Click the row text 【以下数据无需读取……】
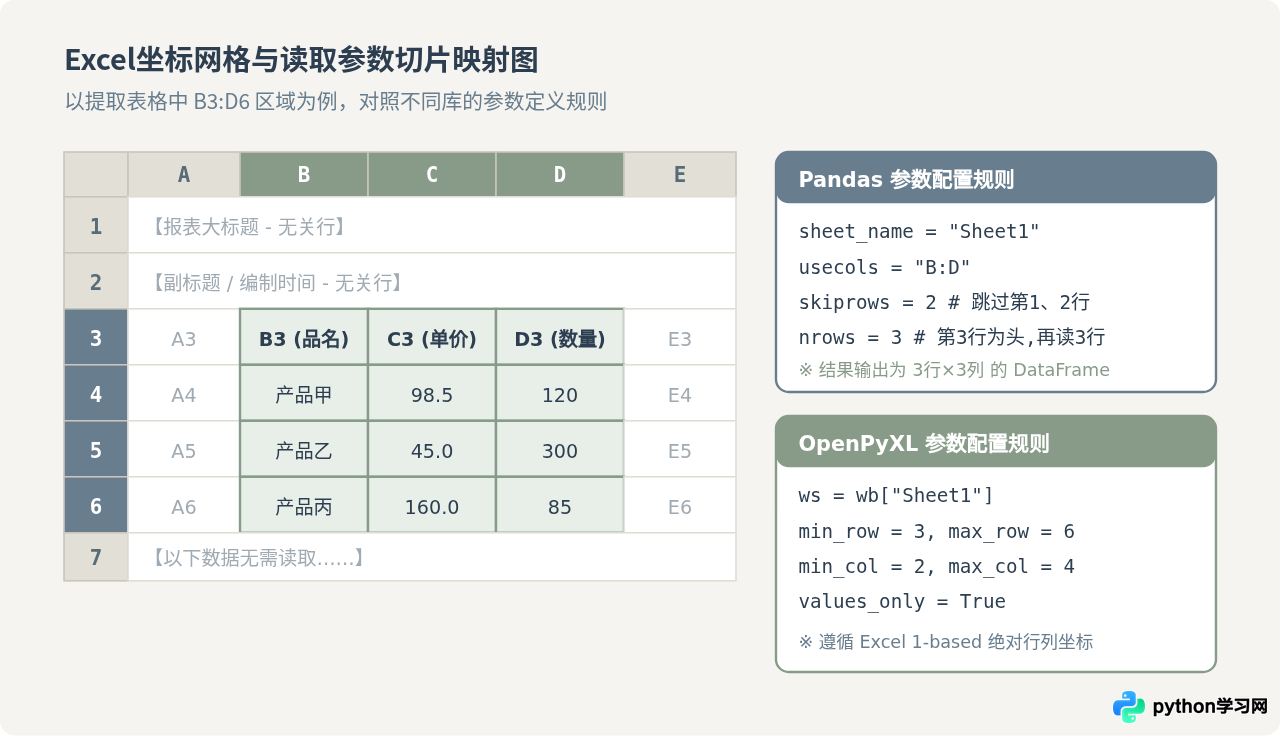 258,558
